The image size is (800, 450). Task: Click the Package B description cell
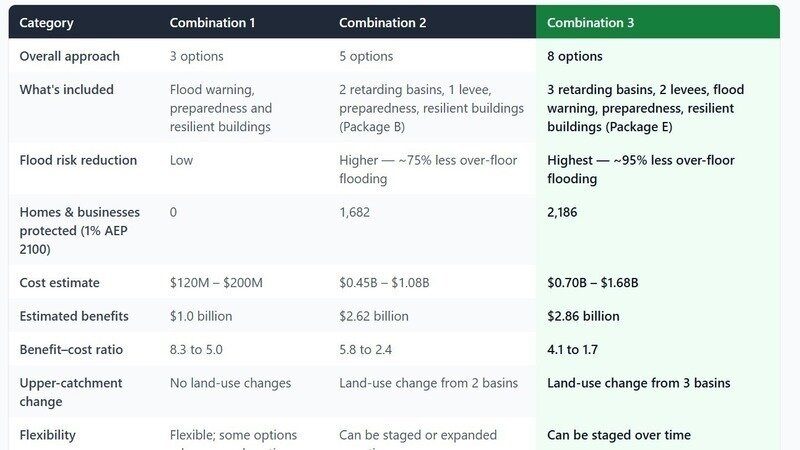[x=431, y=108]
